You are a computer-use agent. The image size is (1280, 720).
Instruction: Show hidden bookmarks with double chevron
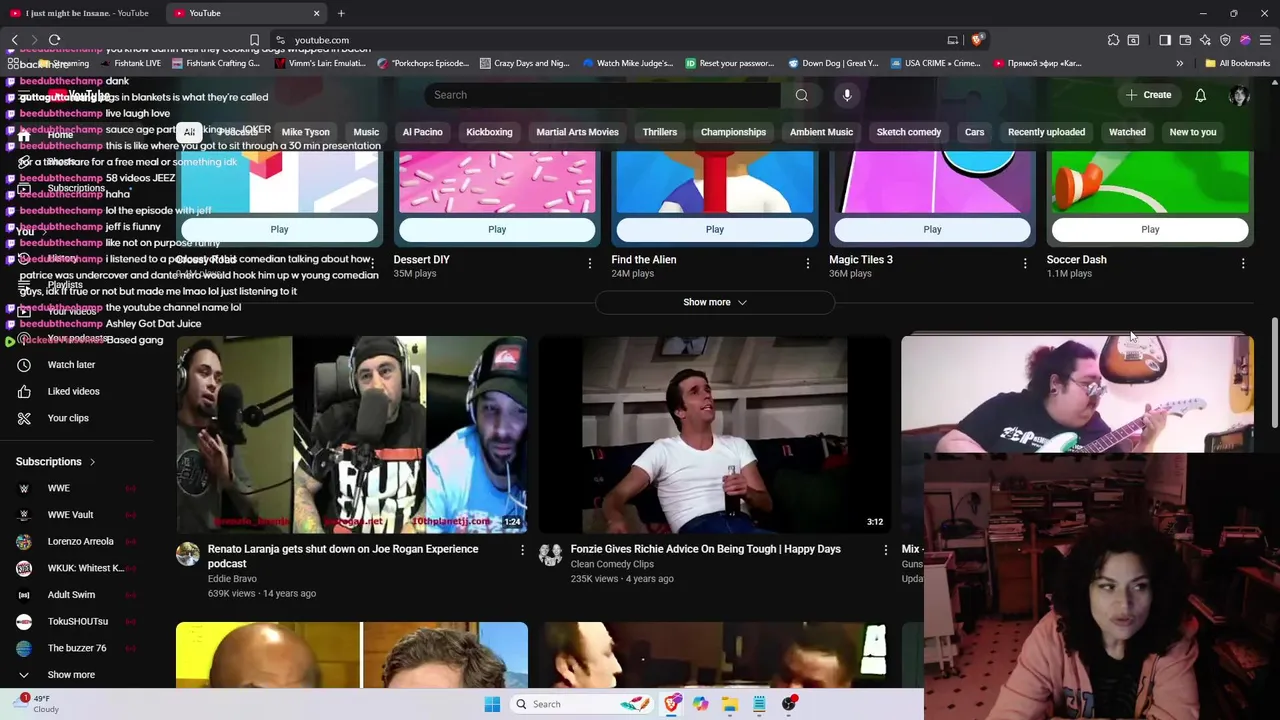(x=1179, y=63)
